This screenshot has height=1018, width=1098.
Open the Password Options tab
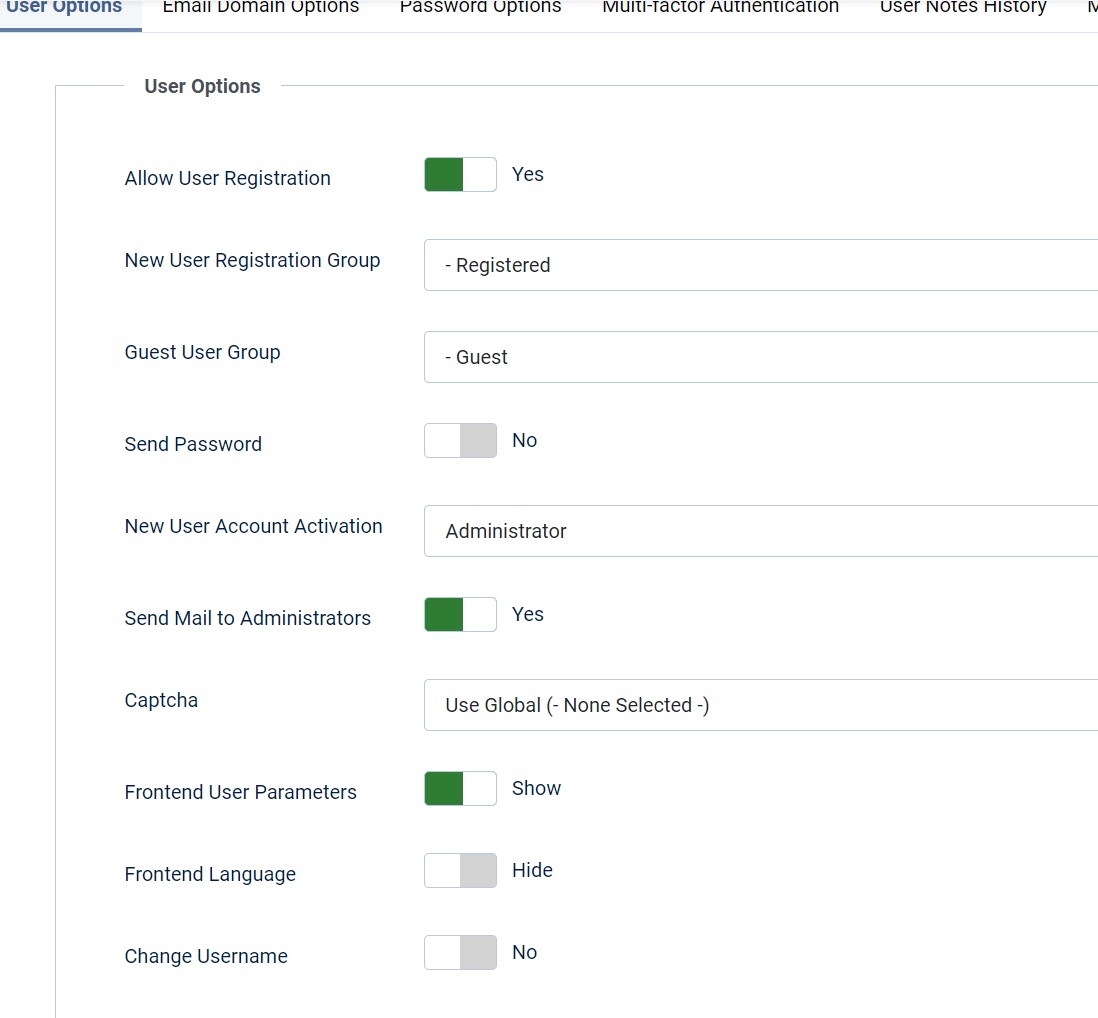(x=480, y=8)
